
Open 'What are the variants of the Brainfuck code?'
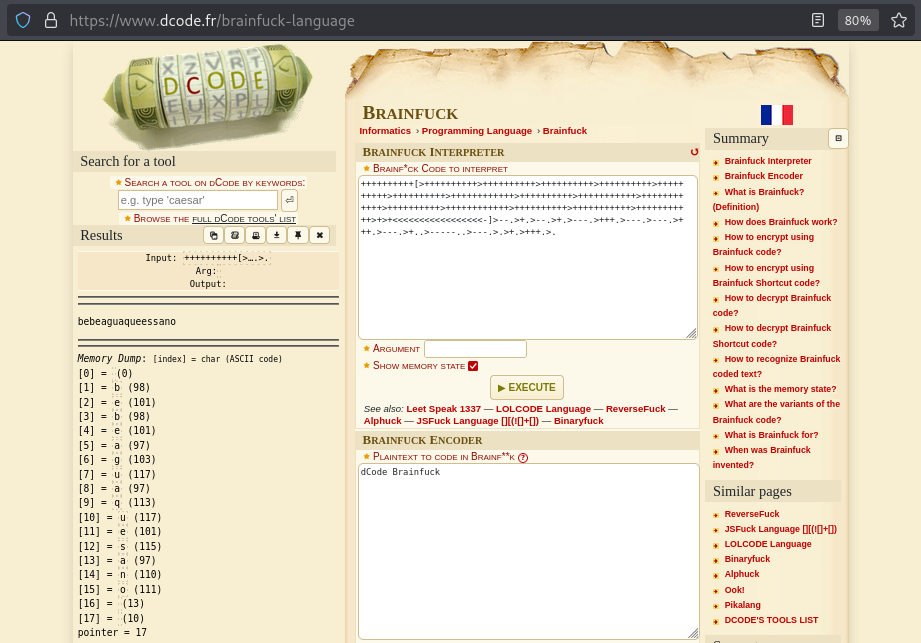pyautogui.click(x=777, y=412)
